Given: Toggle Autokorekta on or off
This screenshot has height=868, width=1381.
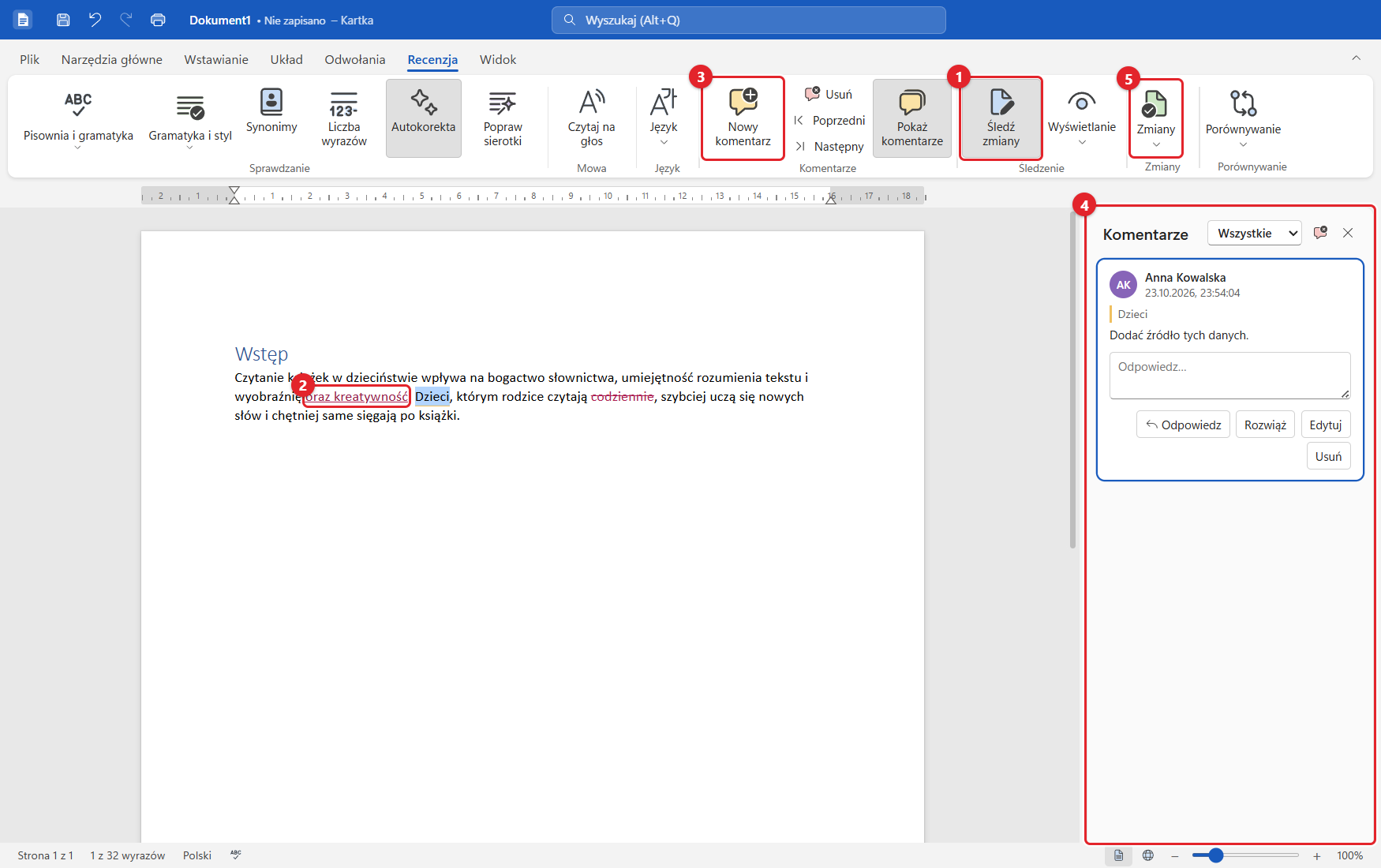Looking at the screenshot, I should click(x=424, y=118).
